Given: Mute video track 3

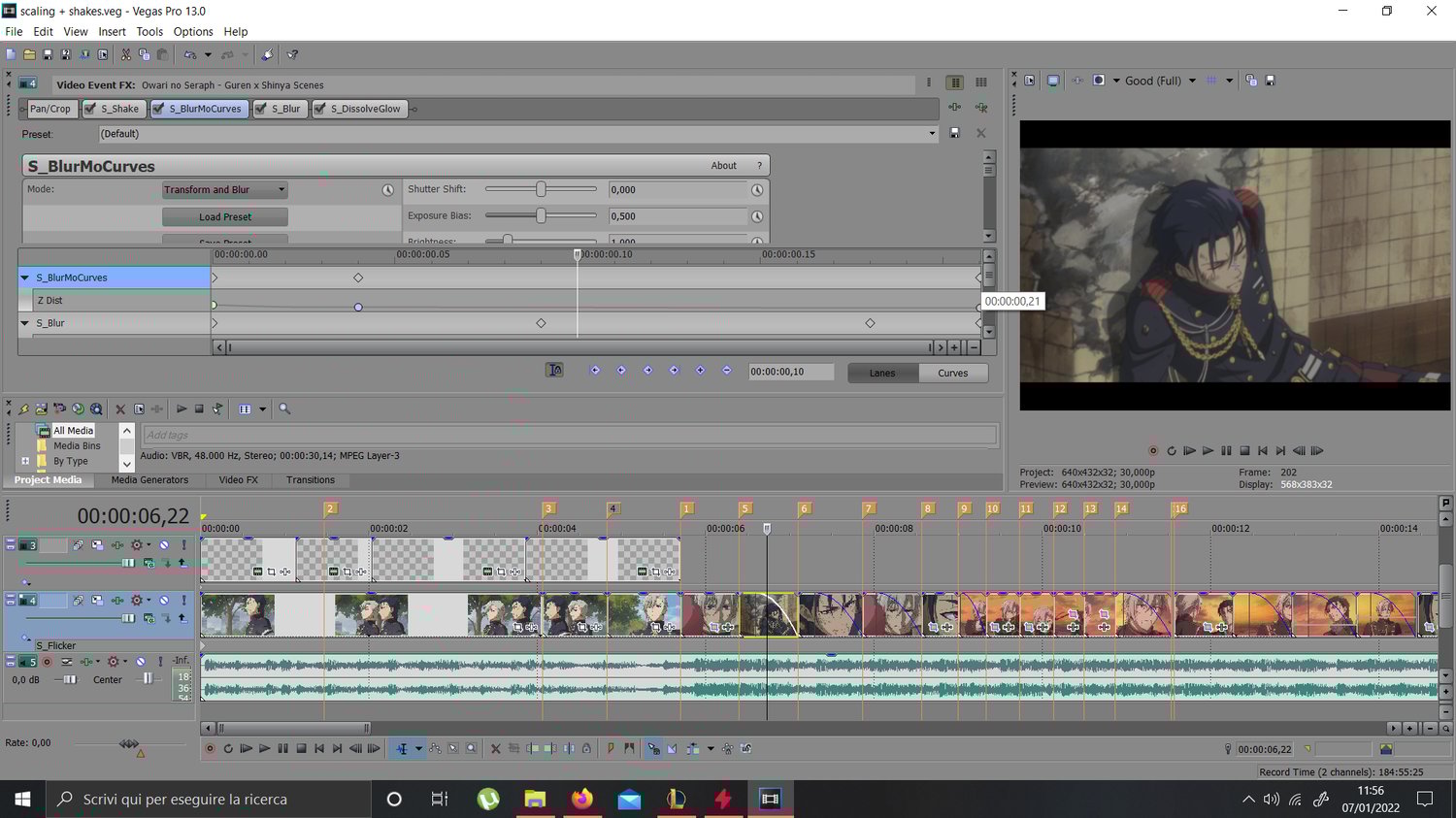Looking at the screenshot, I should [164, 545].
